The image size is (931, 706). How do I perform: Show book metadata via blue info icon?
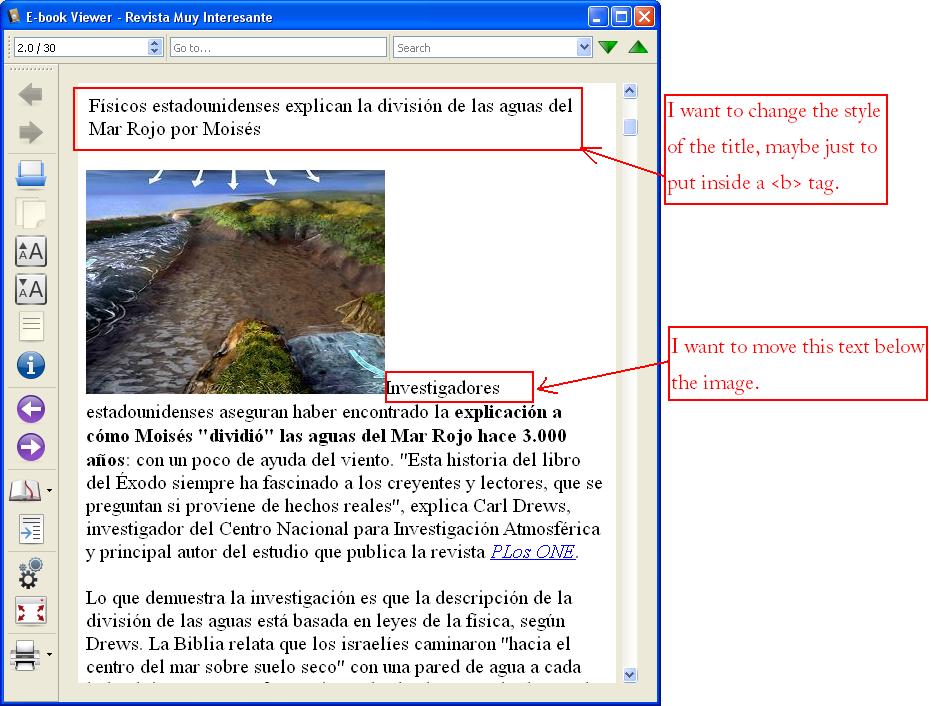[x=31, y=365]
